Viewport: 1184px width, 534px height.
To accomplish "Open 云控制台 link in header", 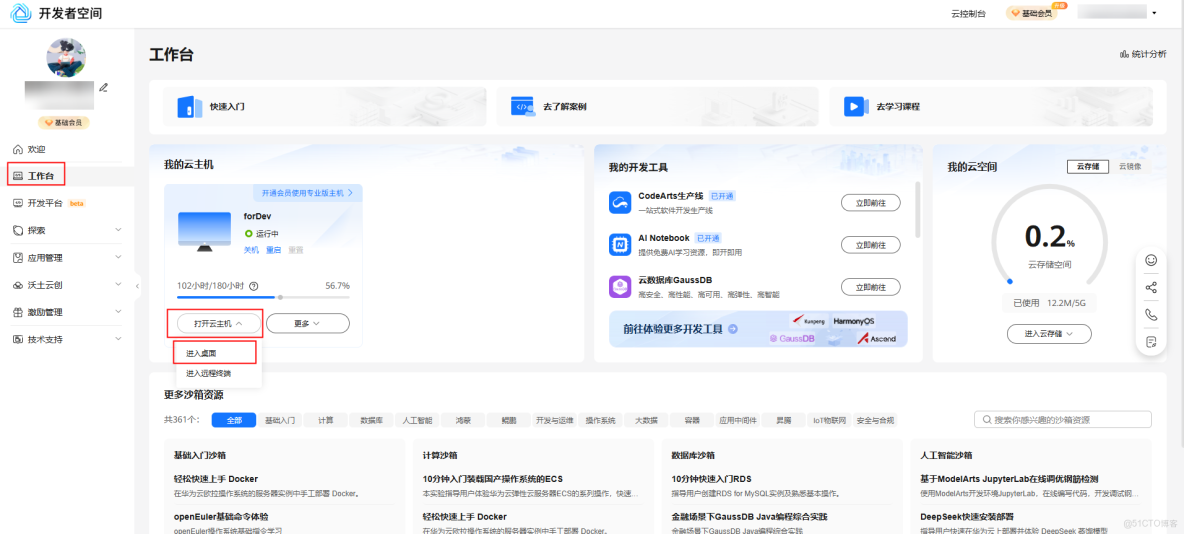I will tap(968, 14).
